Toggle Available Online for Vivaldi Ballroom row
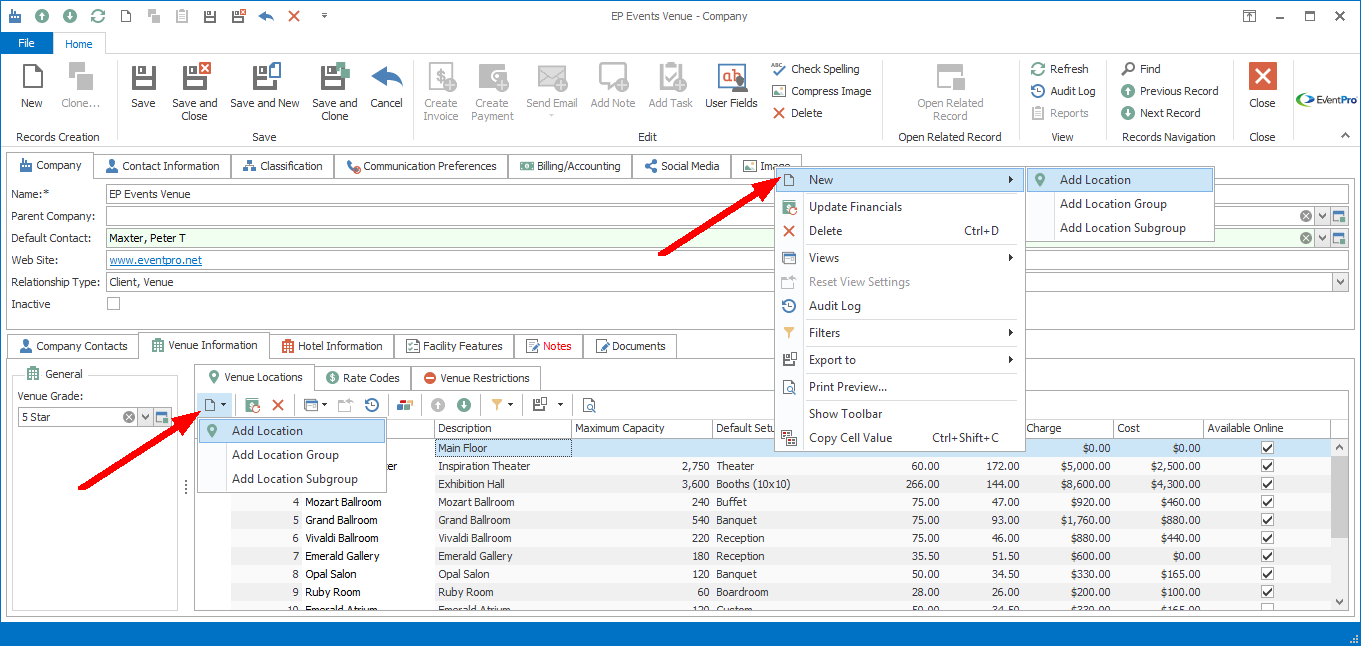 [1267, 538]
